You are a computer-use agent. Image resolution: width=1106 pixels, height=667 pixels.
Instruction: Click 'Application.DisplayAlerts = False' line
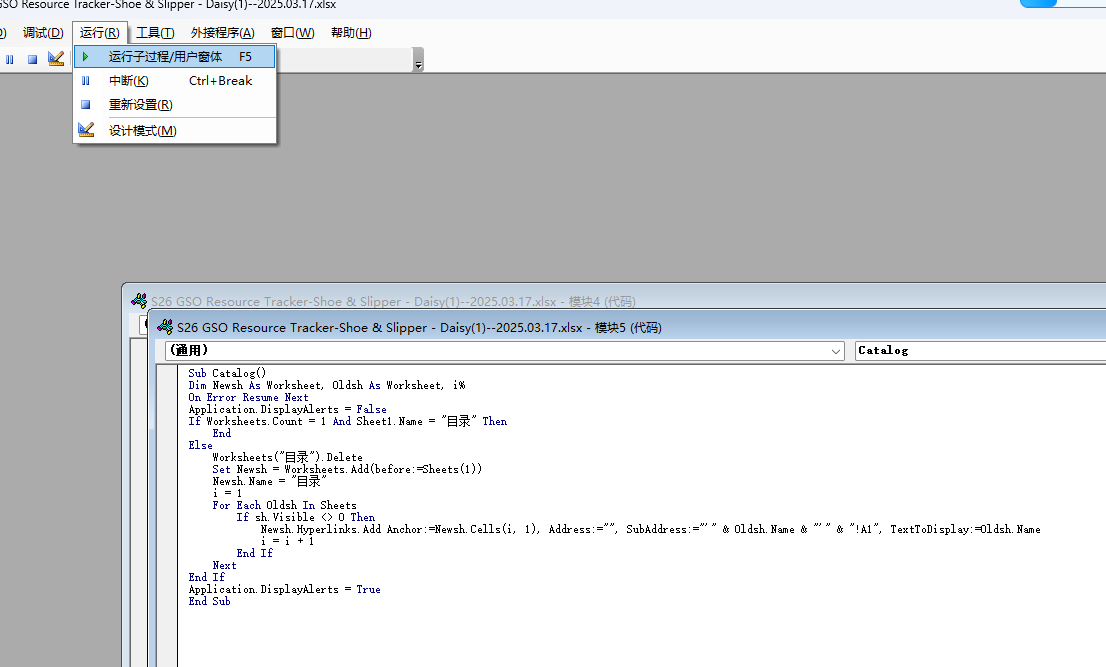287,409
